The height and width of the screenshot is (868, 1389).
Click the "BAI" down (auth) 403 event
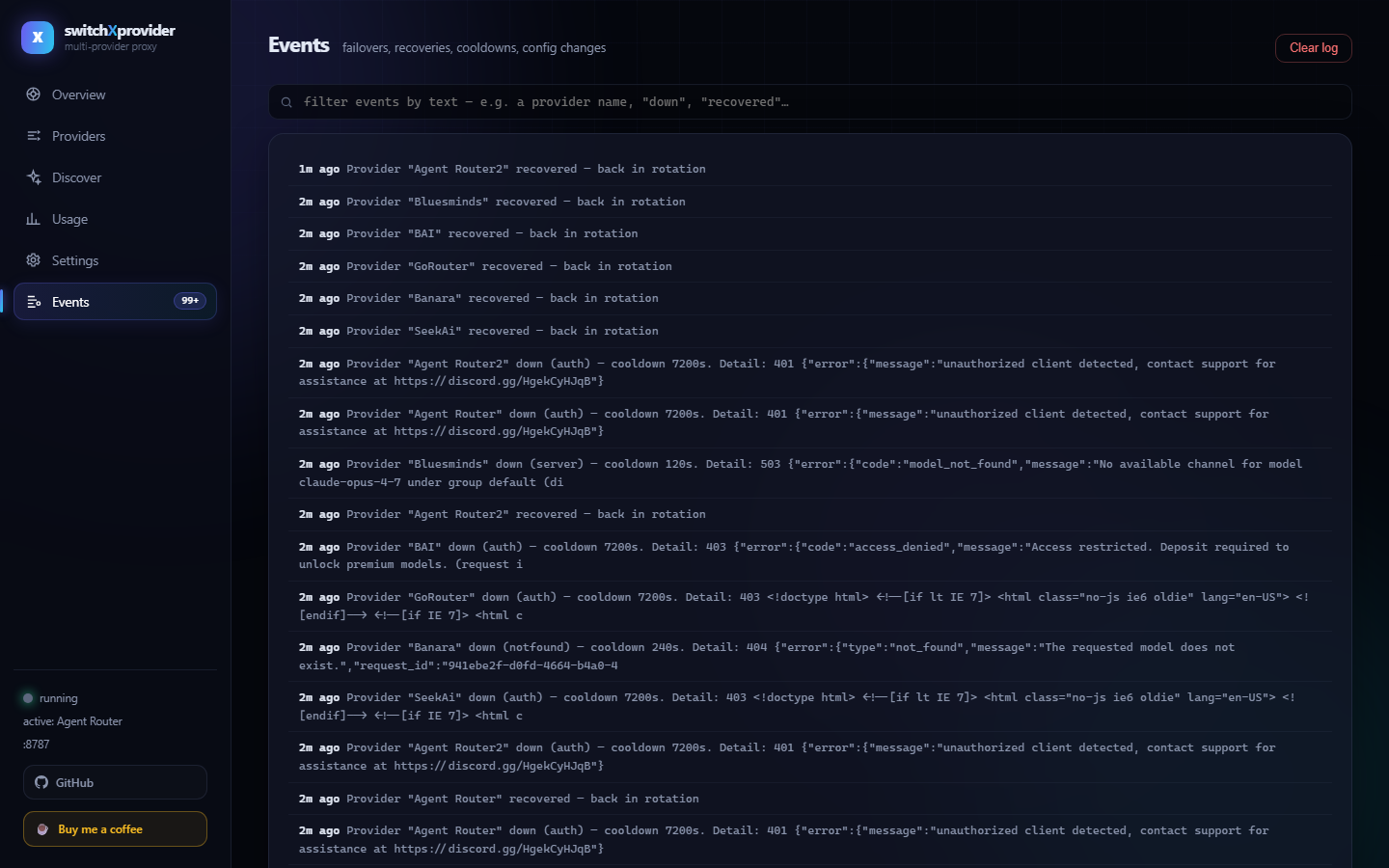[x=810, y=556]
